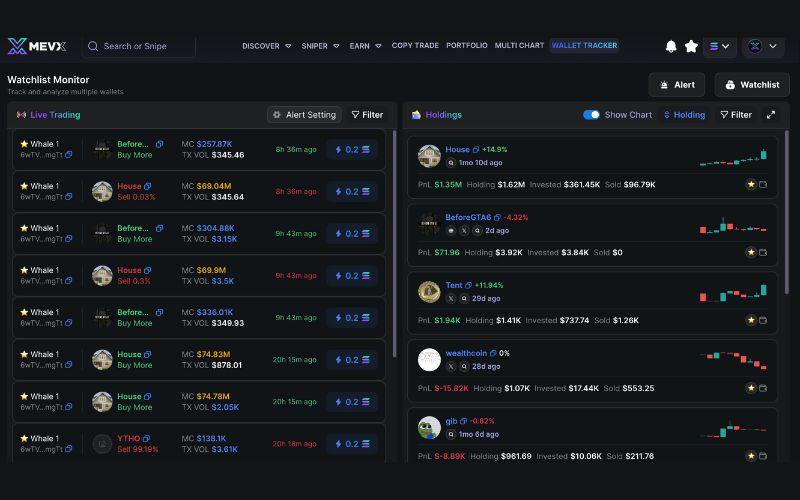Unfavorite the wealthcoin holding star
Screen dimensions: 800x500
[751, 388]
